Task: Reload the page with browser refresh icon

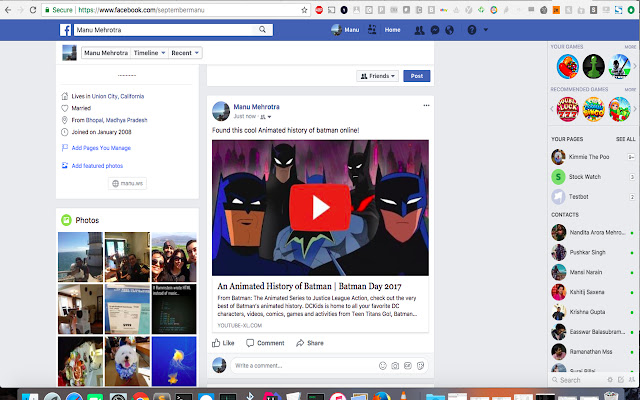Action: pos(33,10)
